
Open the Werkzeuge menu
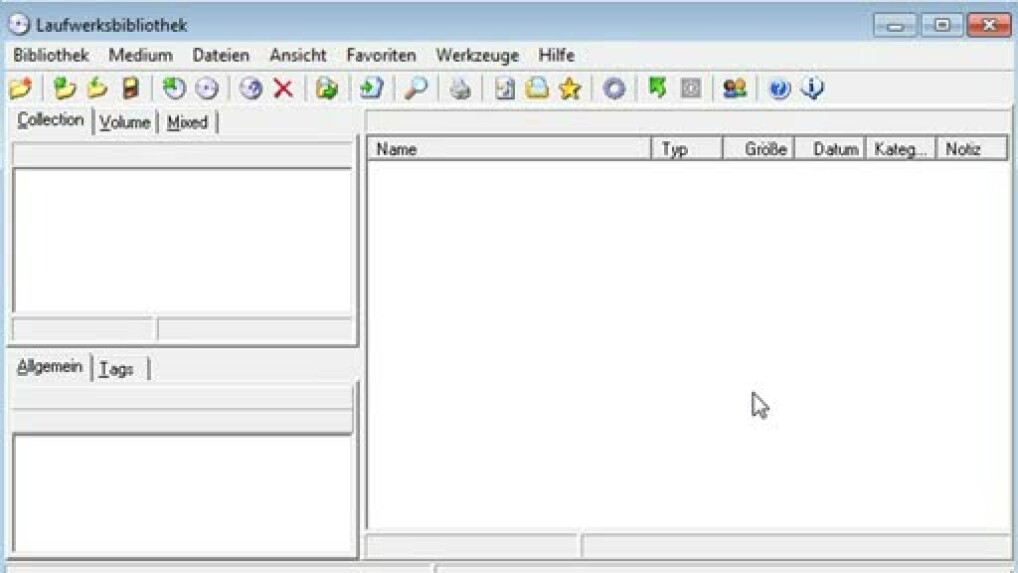[477, 55]
